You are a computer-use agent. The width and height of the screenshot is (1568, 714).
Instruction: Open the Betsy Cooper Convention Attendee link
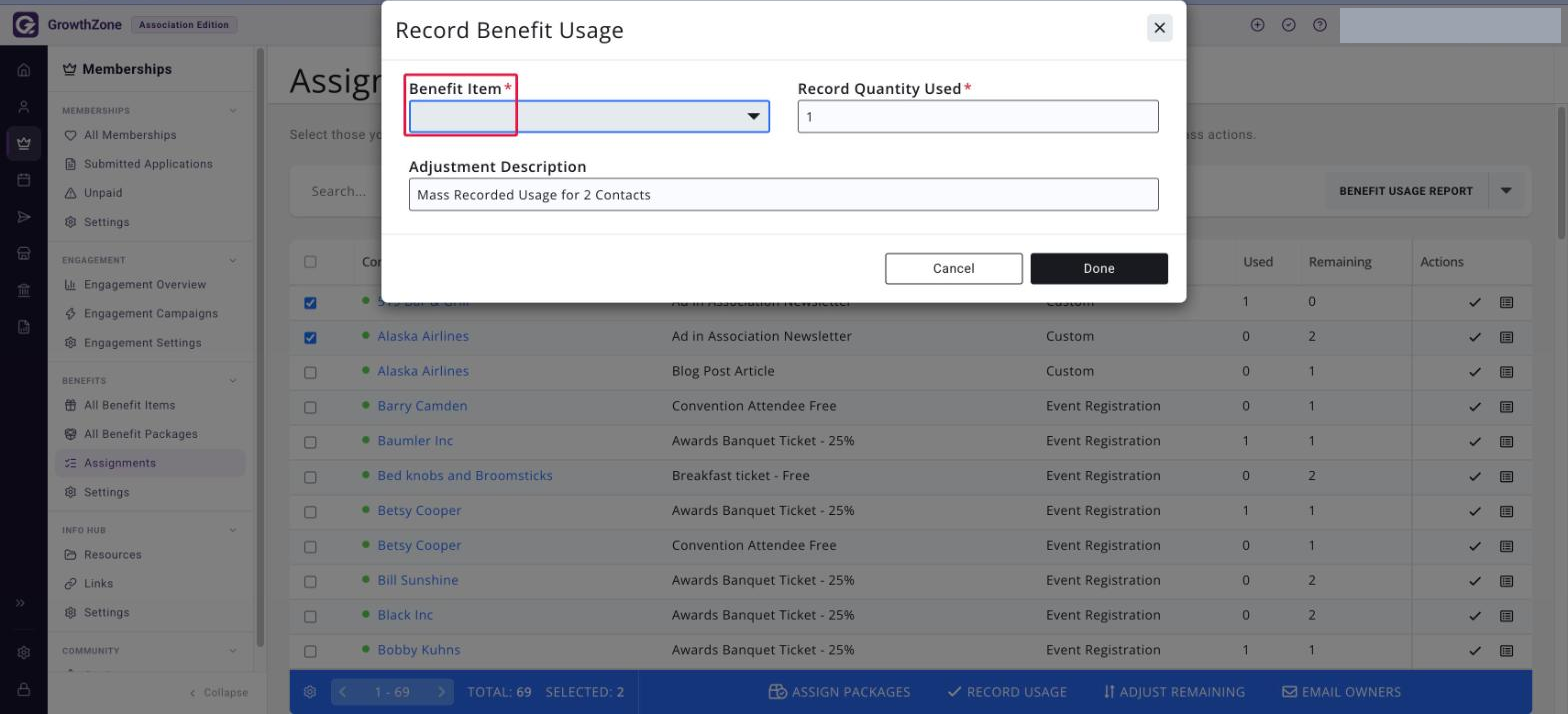click(x=419, y=546)
